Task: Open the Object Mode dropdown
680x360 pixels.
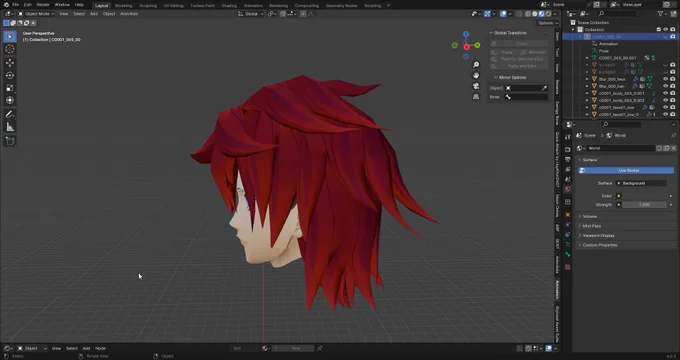Action: tap(36, 14)
